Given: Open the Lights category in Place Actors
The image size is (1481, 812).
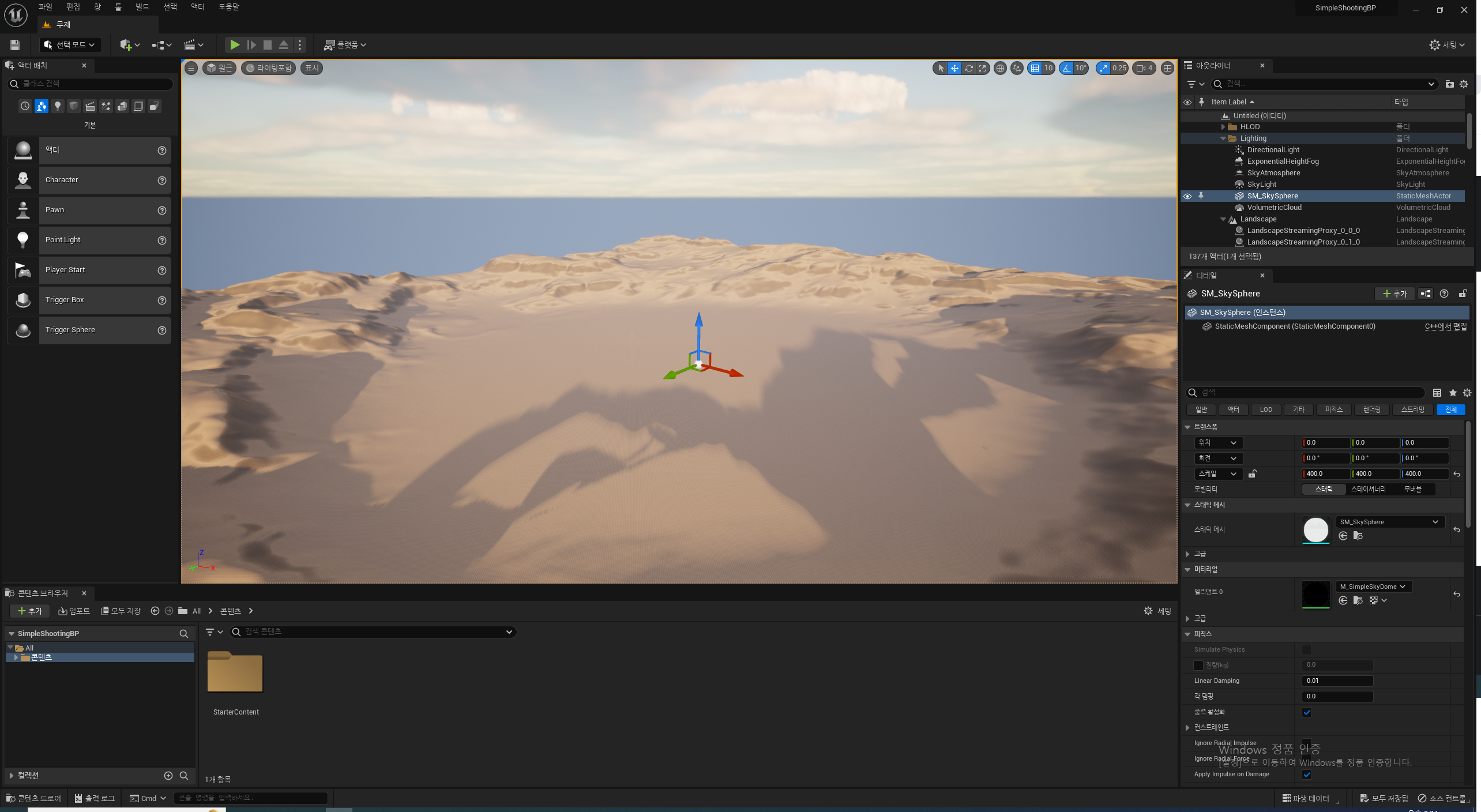Looking at the screenshot, I should (x=57, y=106).
